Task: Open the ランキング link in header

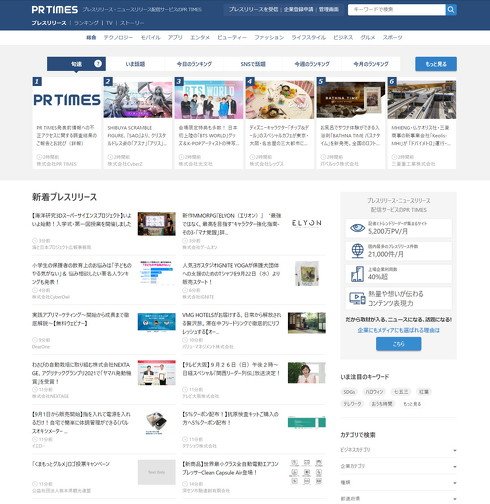Action: tap(86, 23)
